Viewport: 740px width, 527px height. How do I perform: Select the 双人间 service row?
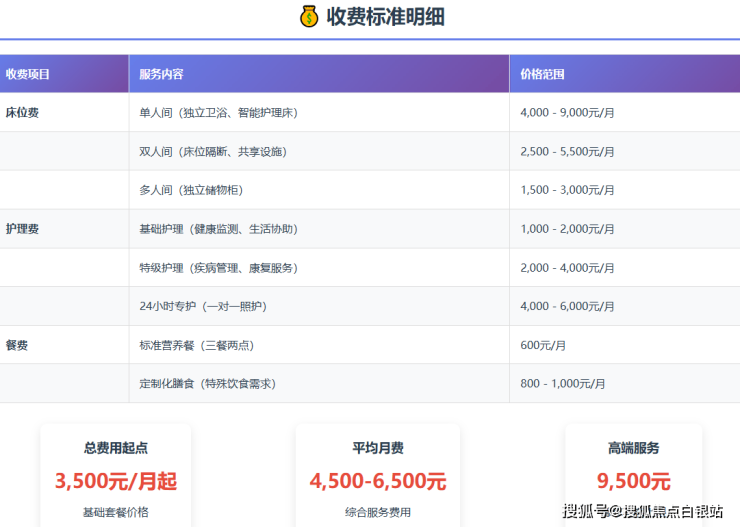coord(212,152)
